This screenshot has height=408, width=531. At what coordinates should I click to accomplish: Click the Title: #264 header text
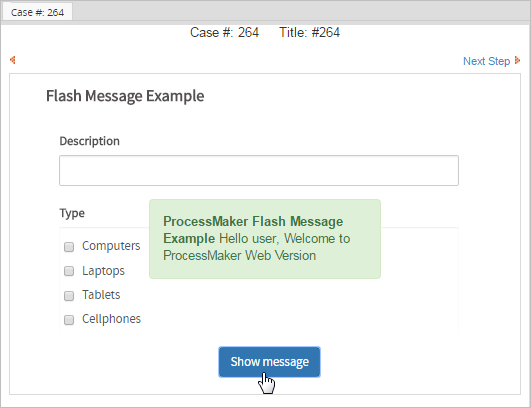pyautogui.click(x=309, y=33)
